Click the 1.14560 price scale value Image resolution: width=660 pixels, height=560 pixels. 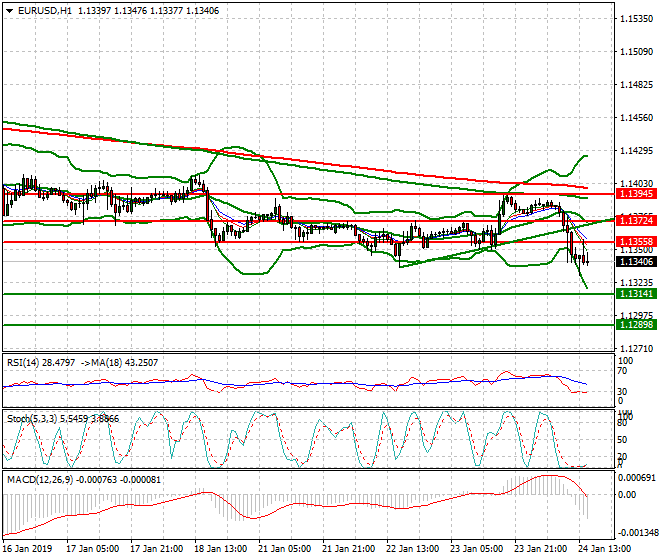[x=636, y=118]
